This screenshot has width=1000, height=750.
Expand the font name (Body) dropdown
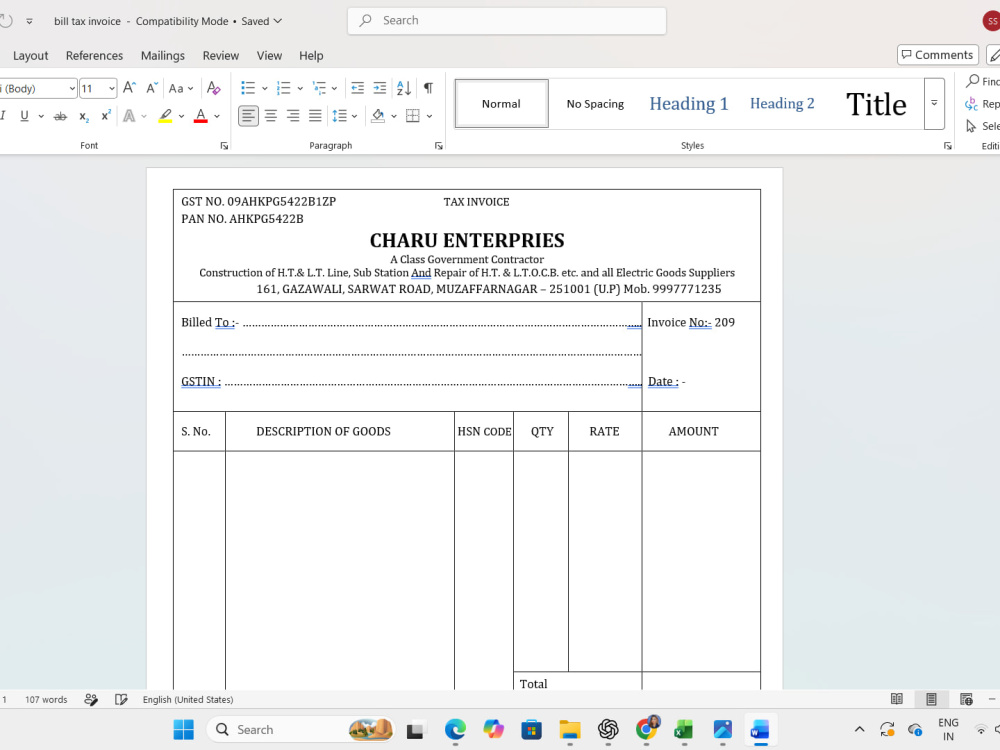click(72, 89)
